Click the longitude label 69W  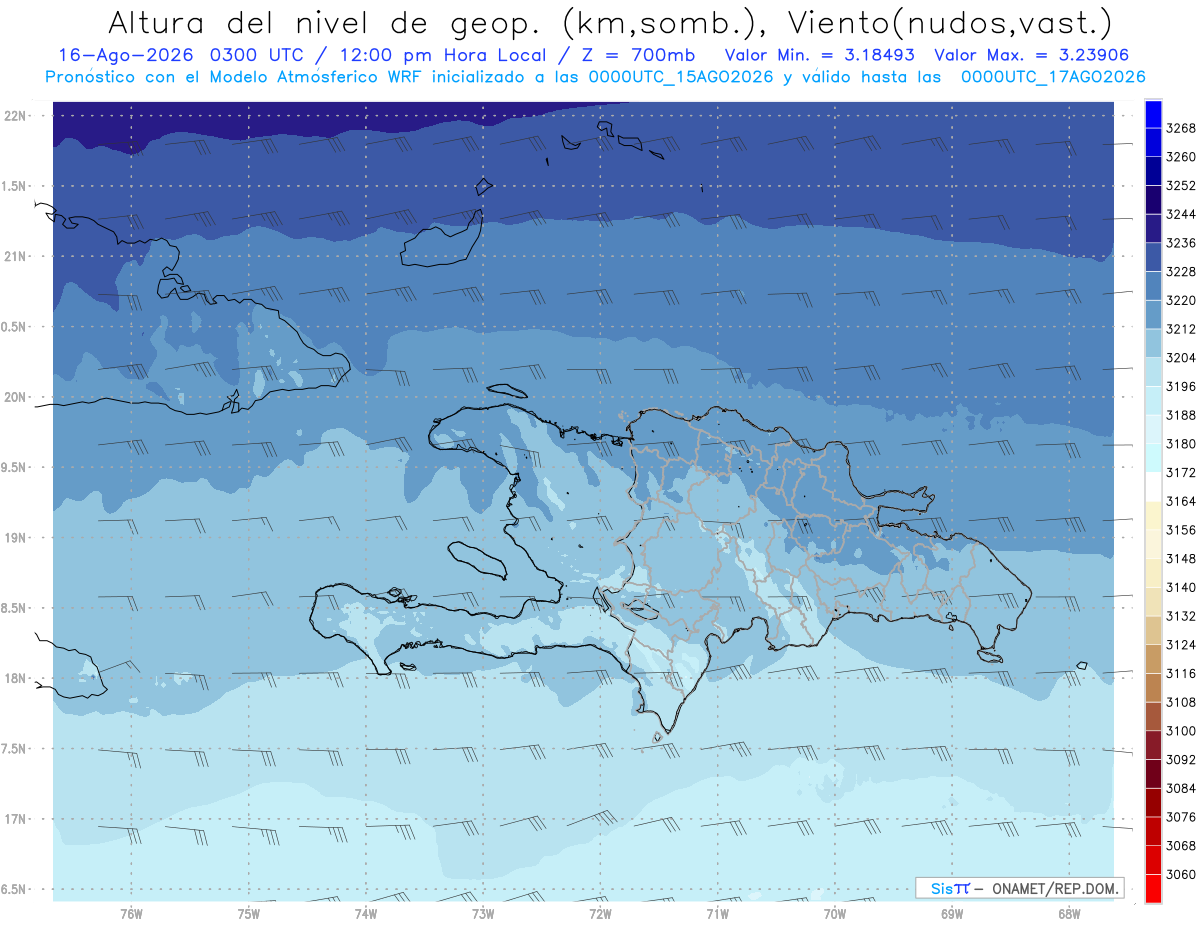952,914
